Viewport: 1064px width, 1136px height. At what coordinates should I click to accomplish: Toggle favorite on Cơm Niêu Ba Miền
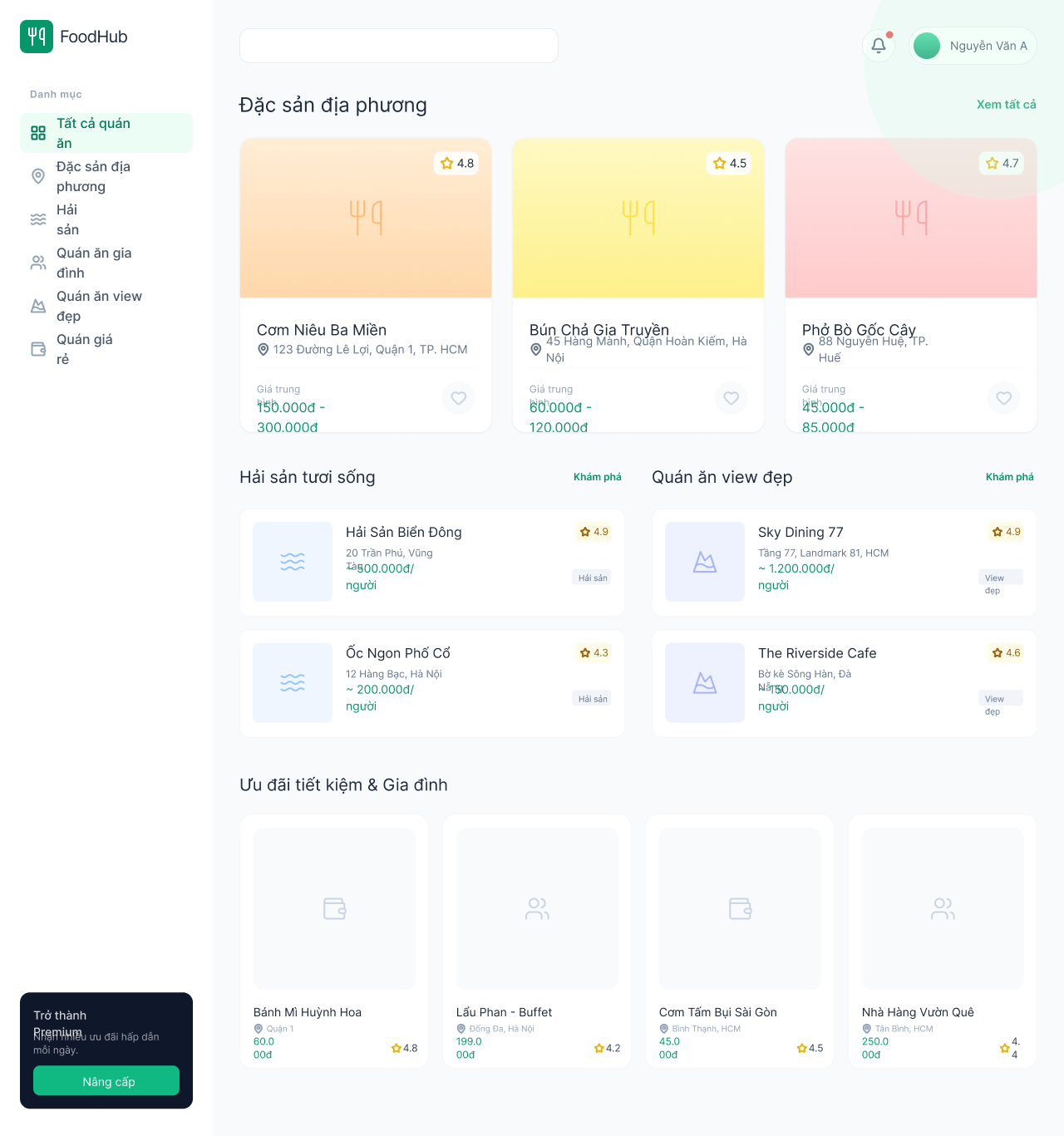(x=458, y=398)
